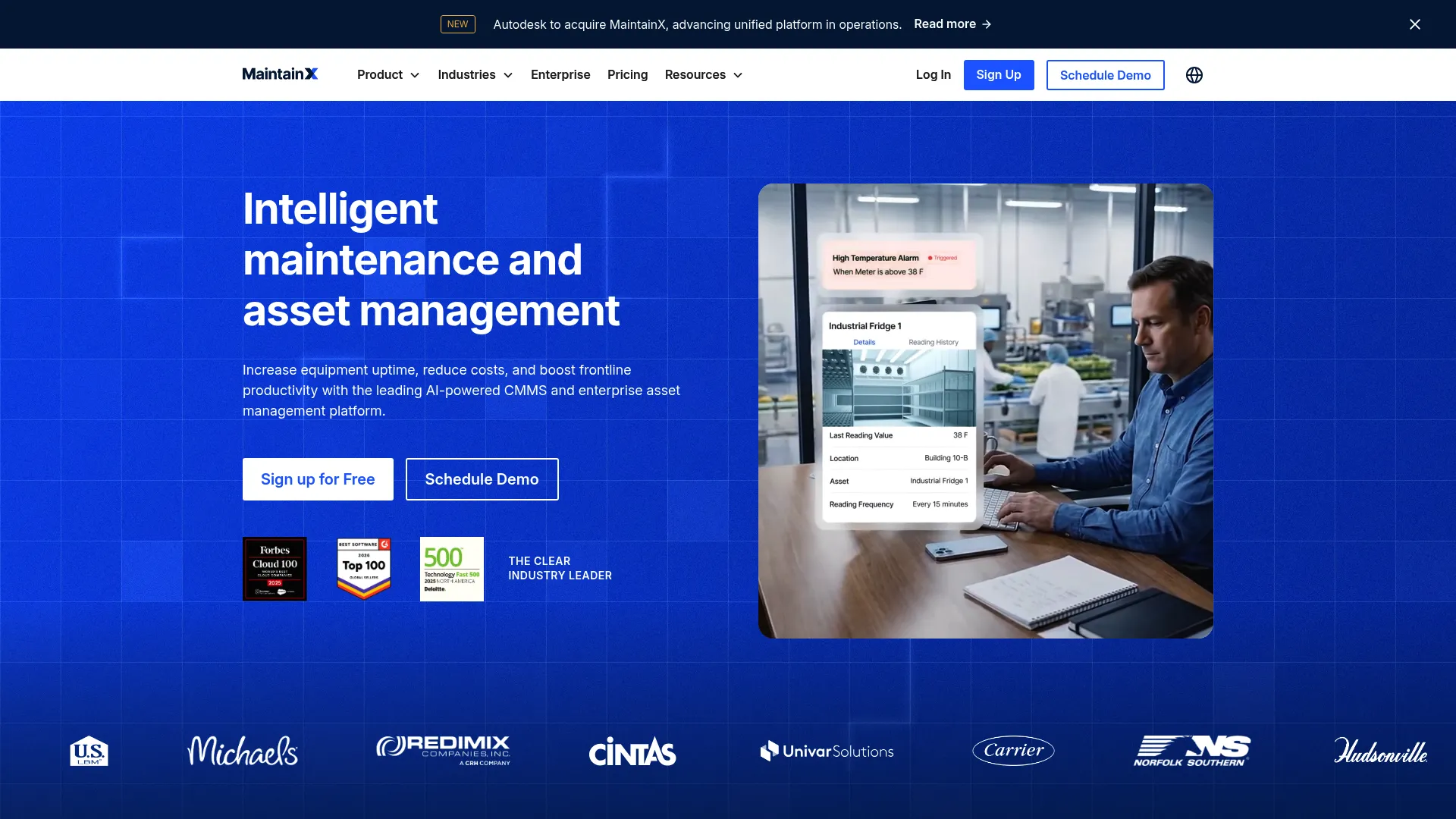This screenshot has height=819, width=1456.
Task: Click the Hudsonville logo
Action: [x=1380, y=750]
